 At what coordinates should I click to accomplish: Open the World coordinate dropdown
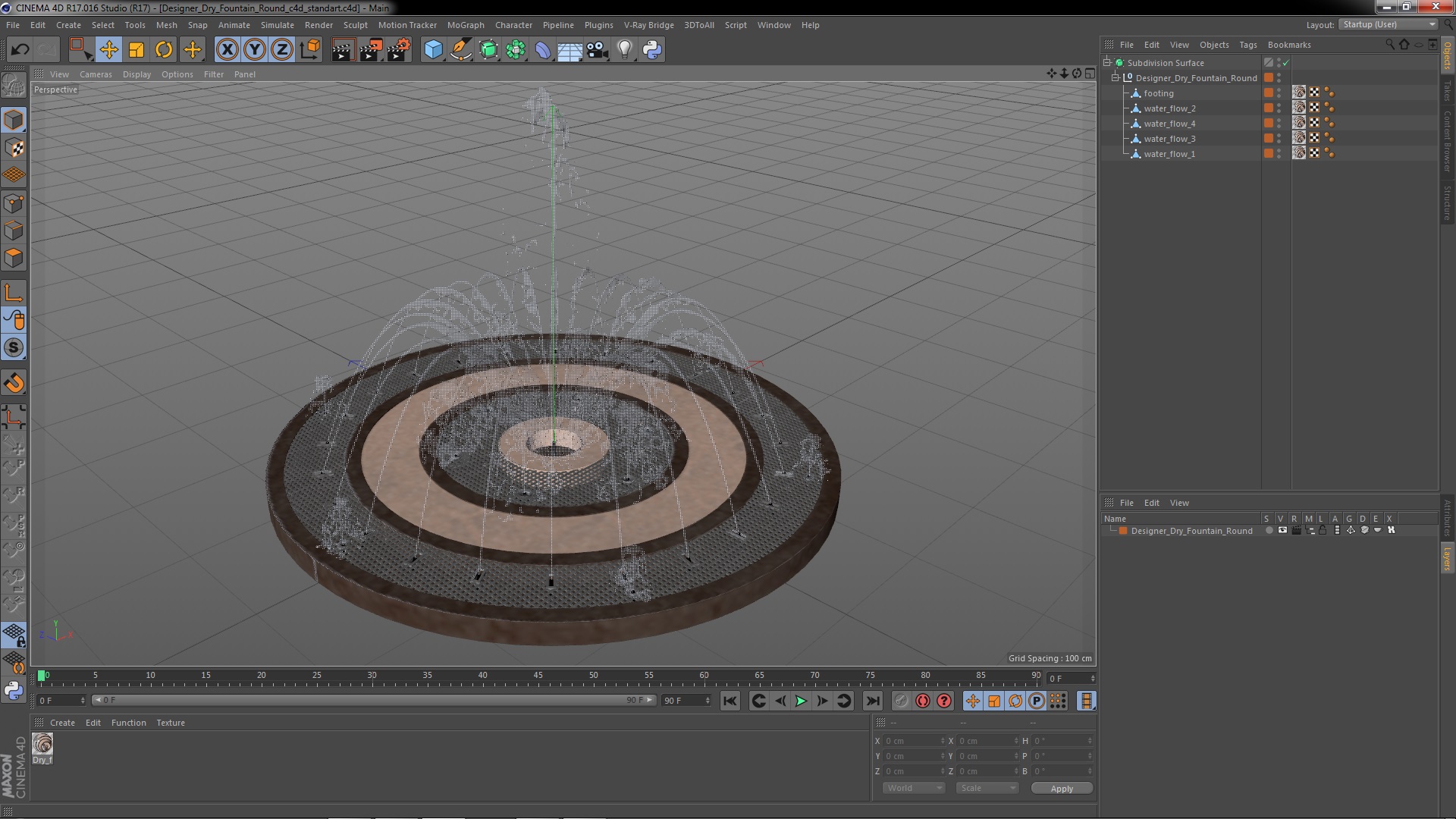[914, 788]
